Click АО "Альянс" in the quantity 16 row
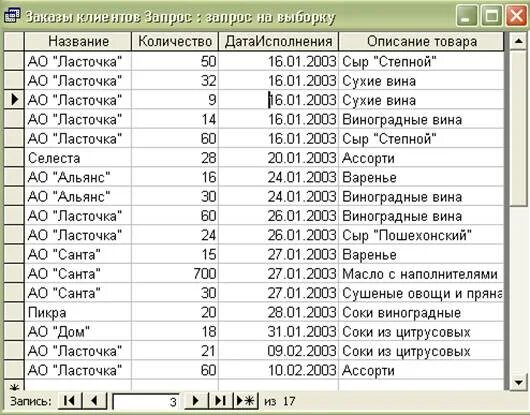This screenshot has height=415, width=530. point(78,177)
